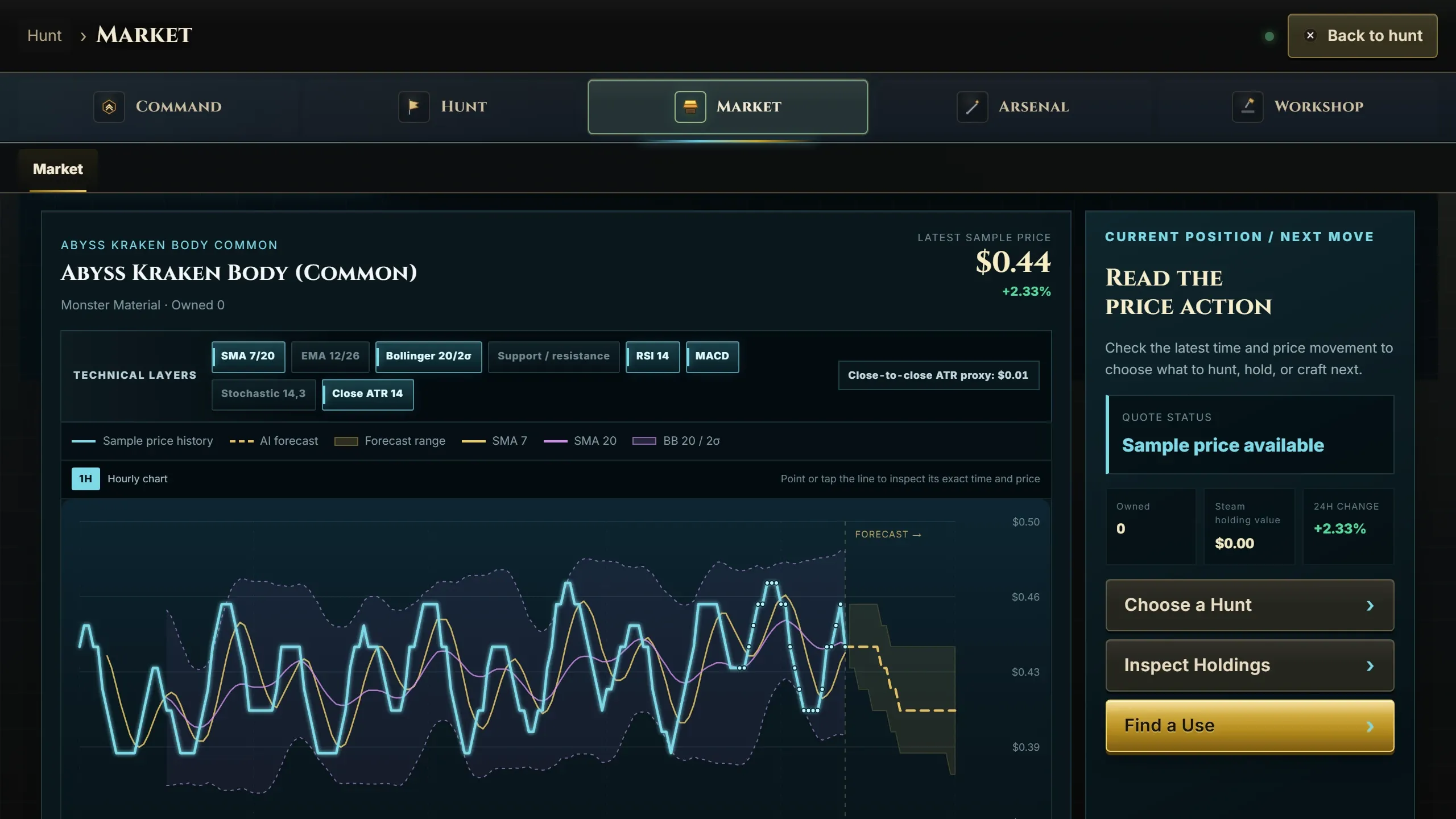Screen dimensions: 1456x819
Task: Click the $0.43 price axis label
Action: 1025,672
